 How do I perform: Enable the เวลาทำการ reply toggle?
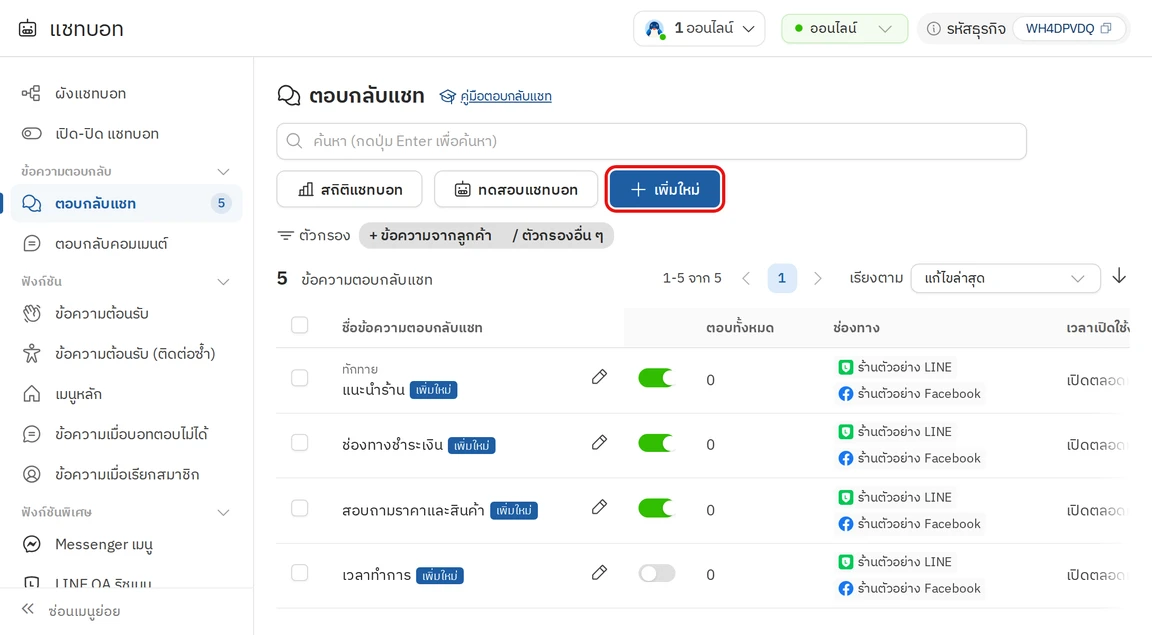point(656,573)
